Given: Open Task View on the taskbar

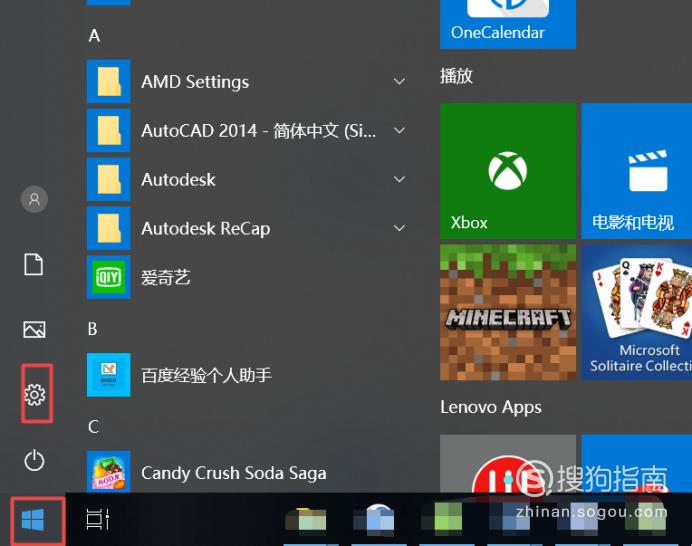Looking at the screenshot, I should (x=98, y=519).
